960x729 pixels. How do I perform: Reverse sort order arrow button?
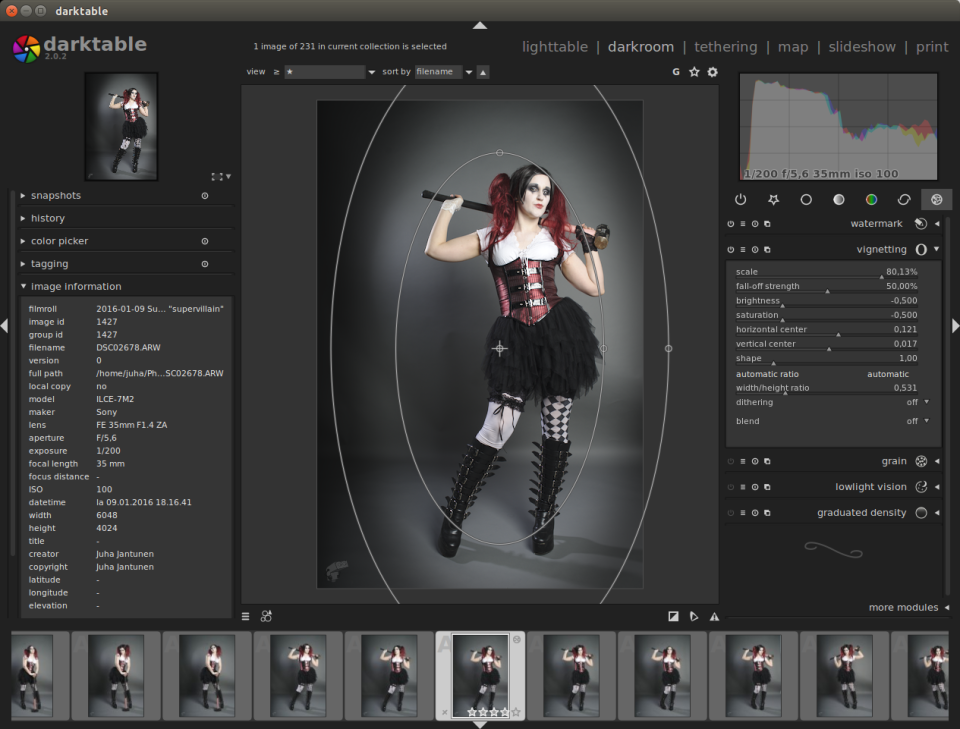(x=483, y=72)
